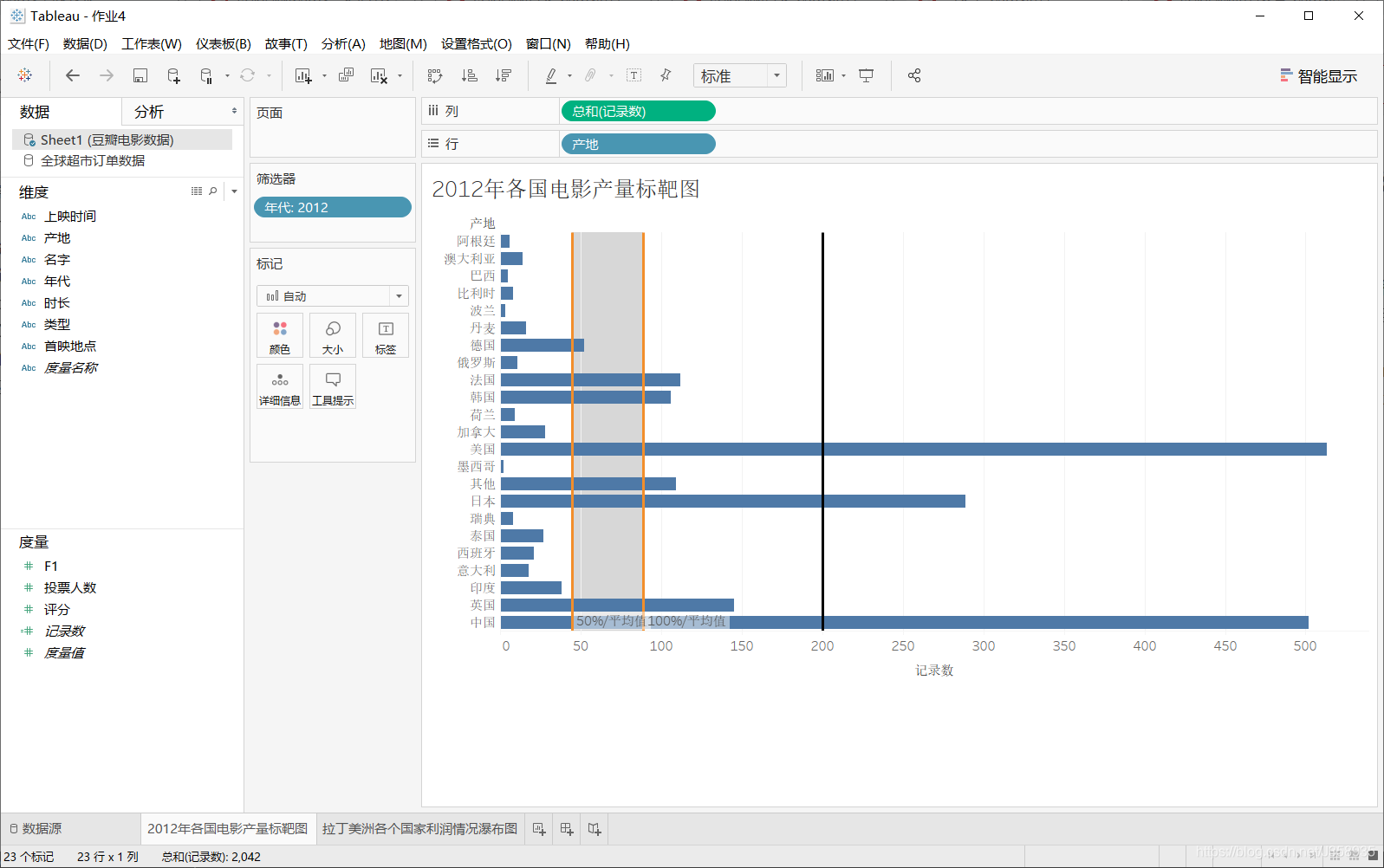Select the 上映时间 dimension field
1384x868 pixels.
click(70, 216)
